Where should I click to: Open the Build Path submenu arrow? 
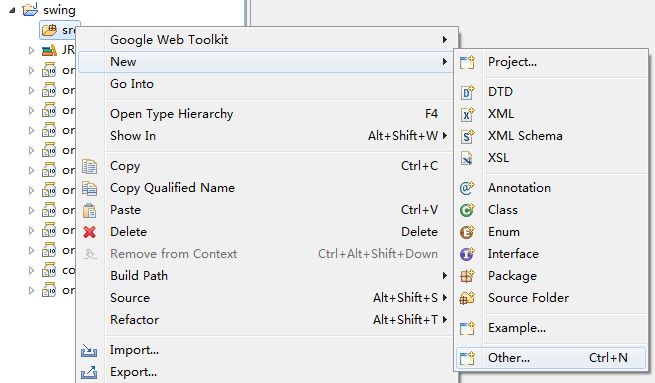[445, 276]
